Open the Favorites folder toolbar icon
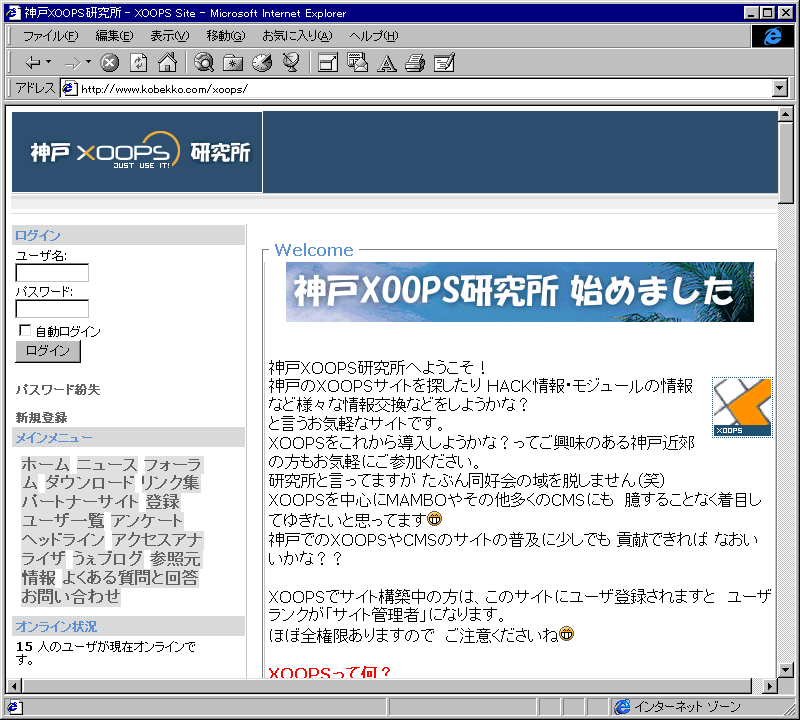This screenshot has width=800, height=720. tap(233, 63)
